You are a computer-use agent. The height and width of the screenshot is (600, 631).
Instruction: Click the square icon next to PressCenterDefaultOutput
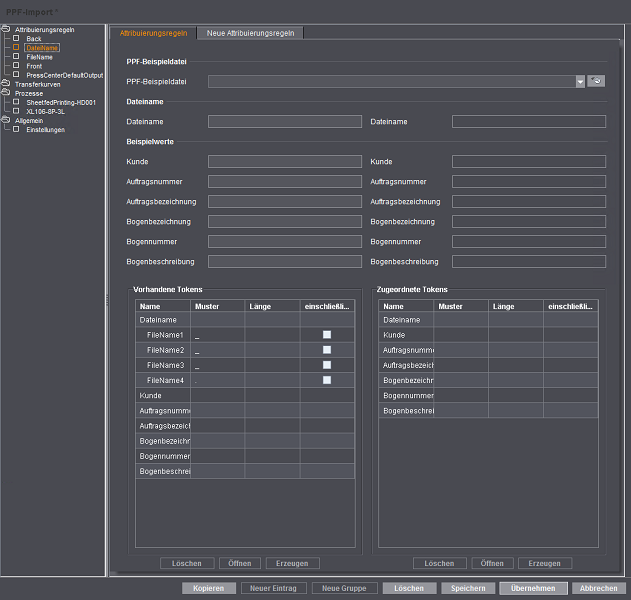click(x=16, y=74)
